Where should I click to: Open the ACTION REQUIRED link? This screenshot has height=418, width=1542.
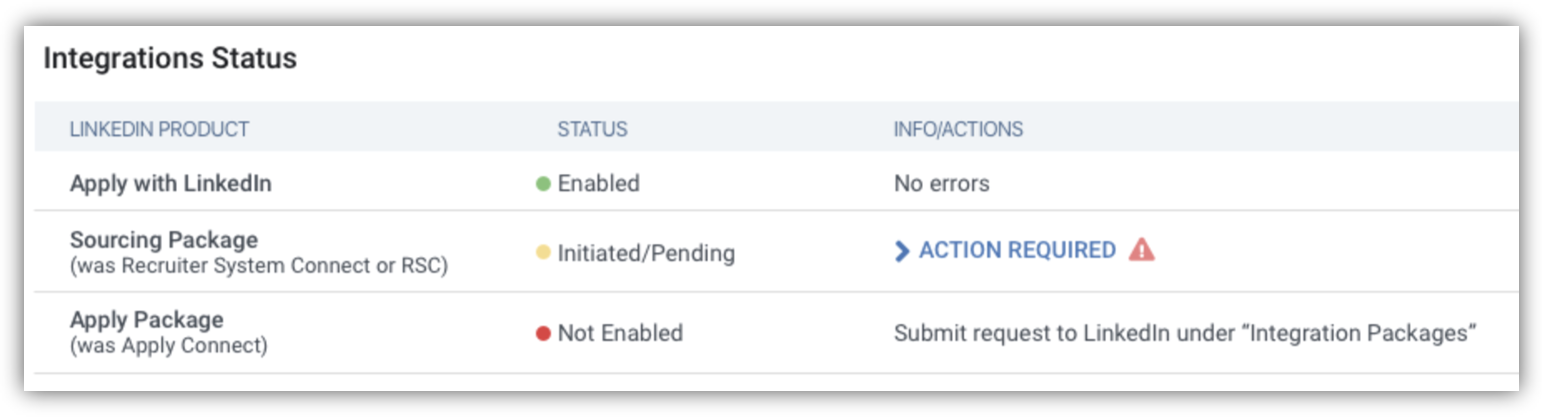click(x=1017, y=250)
